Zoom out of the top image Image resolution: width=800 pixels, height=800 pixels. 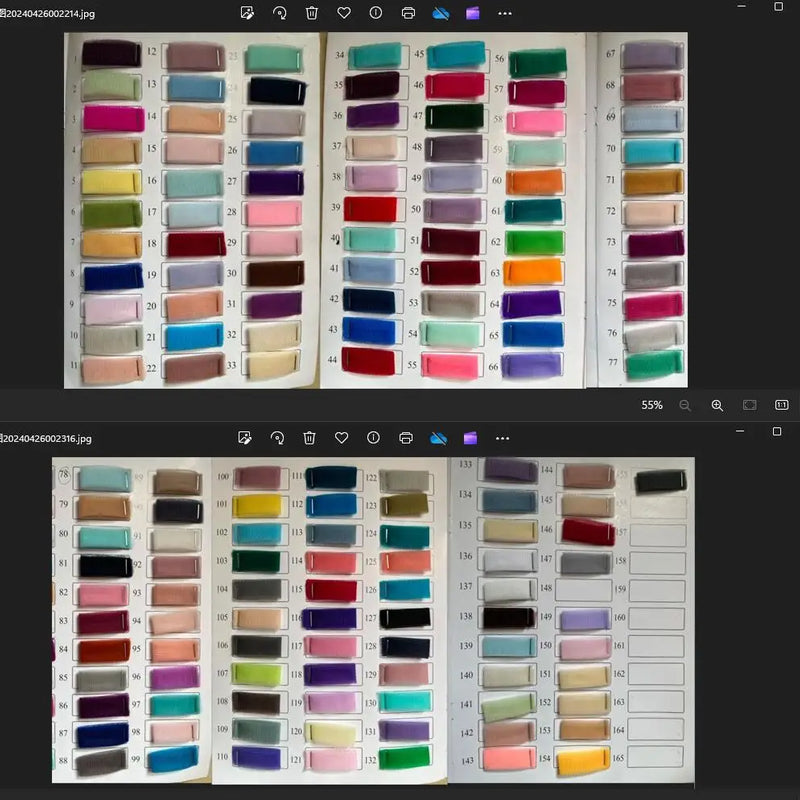coord(685,405)
